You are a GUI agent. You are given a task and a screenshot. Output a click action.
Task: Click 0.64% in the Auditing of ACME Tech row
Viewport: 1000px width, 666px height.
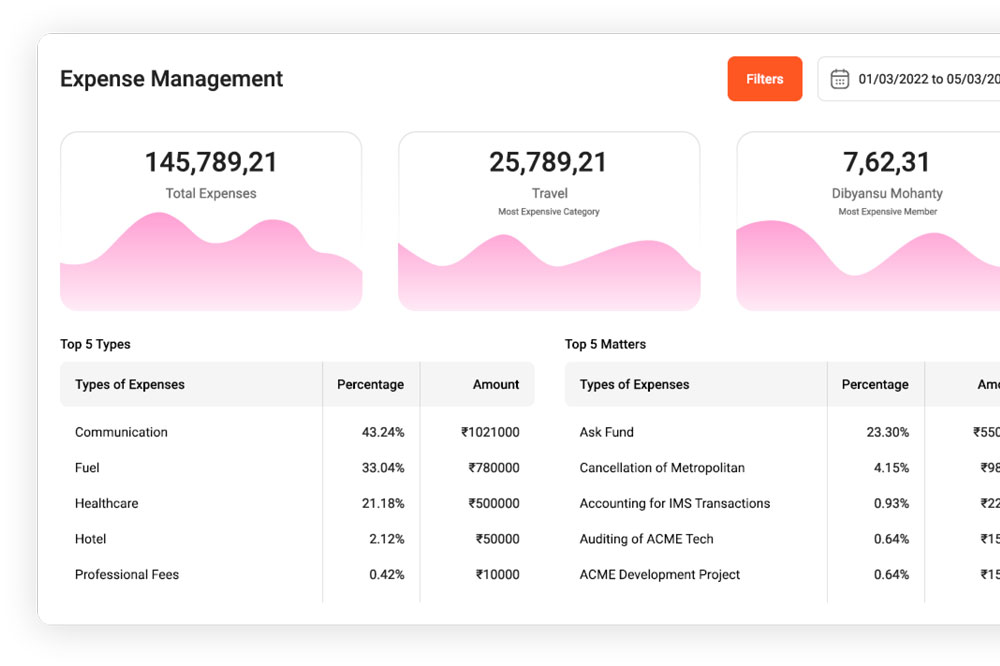click(x=892, y=540)
